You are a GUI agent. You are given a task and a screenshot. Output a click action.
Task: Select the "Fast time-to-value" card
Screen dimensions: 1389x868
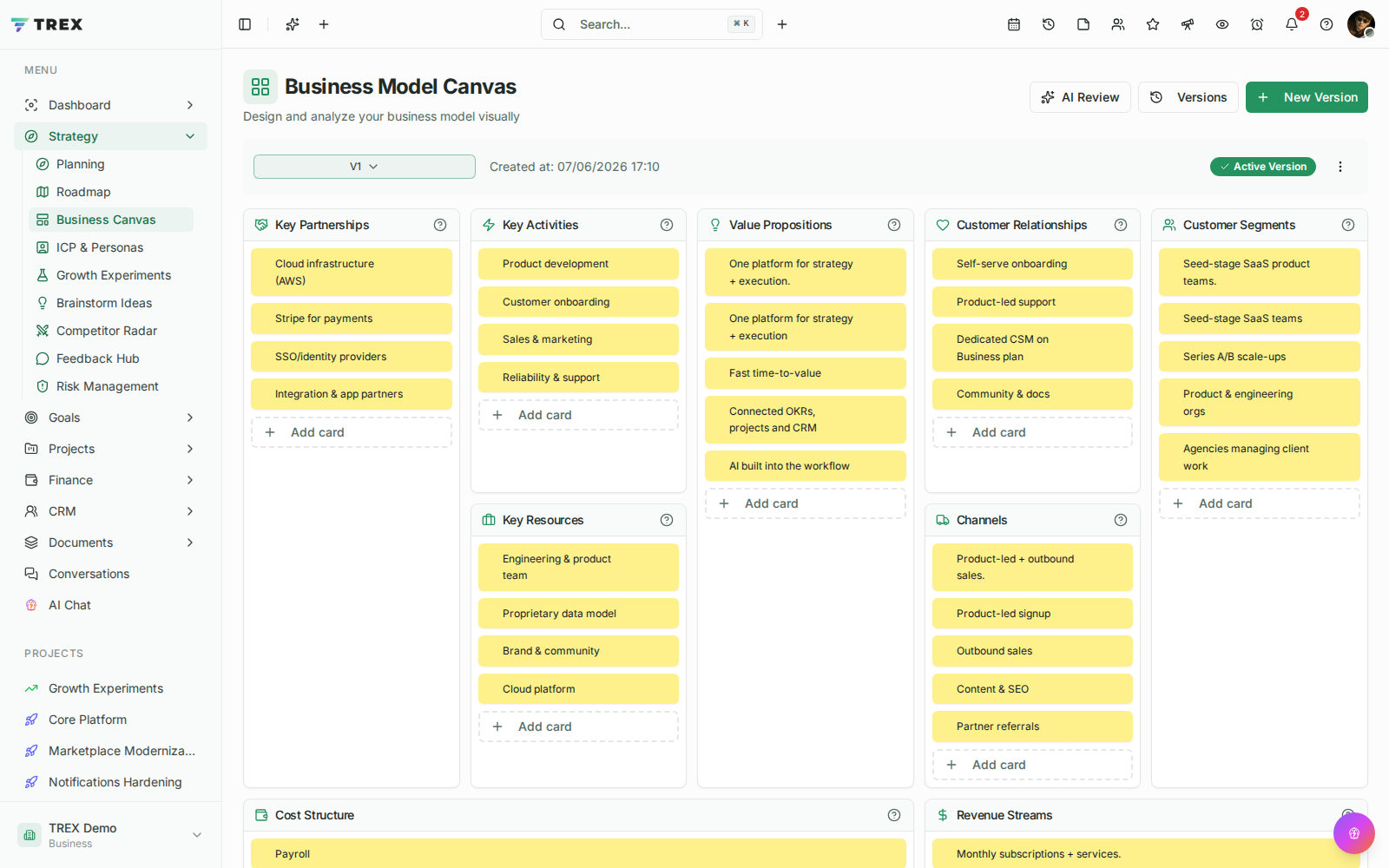[806, 373]
